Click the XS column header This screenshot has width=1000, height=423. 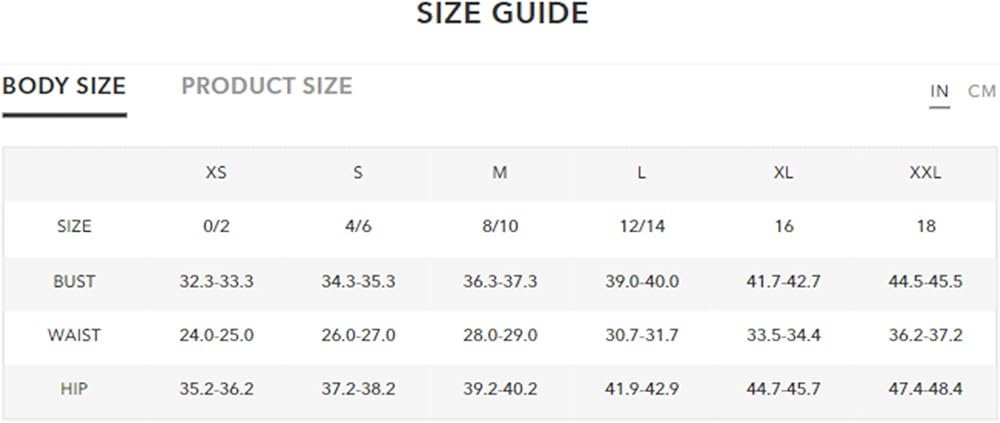[216, 173]
